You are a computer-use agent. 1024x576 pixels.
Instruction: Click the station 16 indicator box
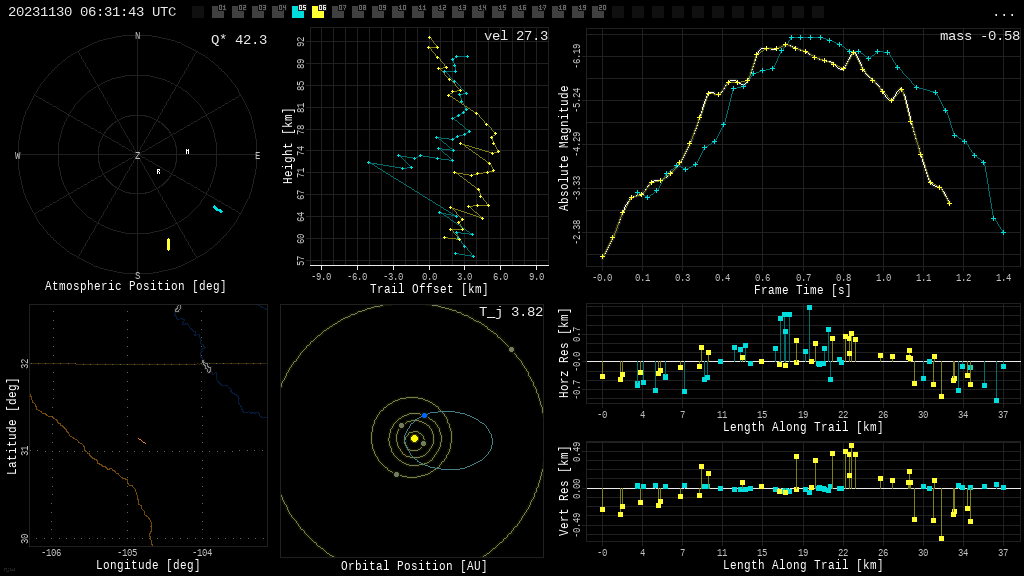coord(518,12)
